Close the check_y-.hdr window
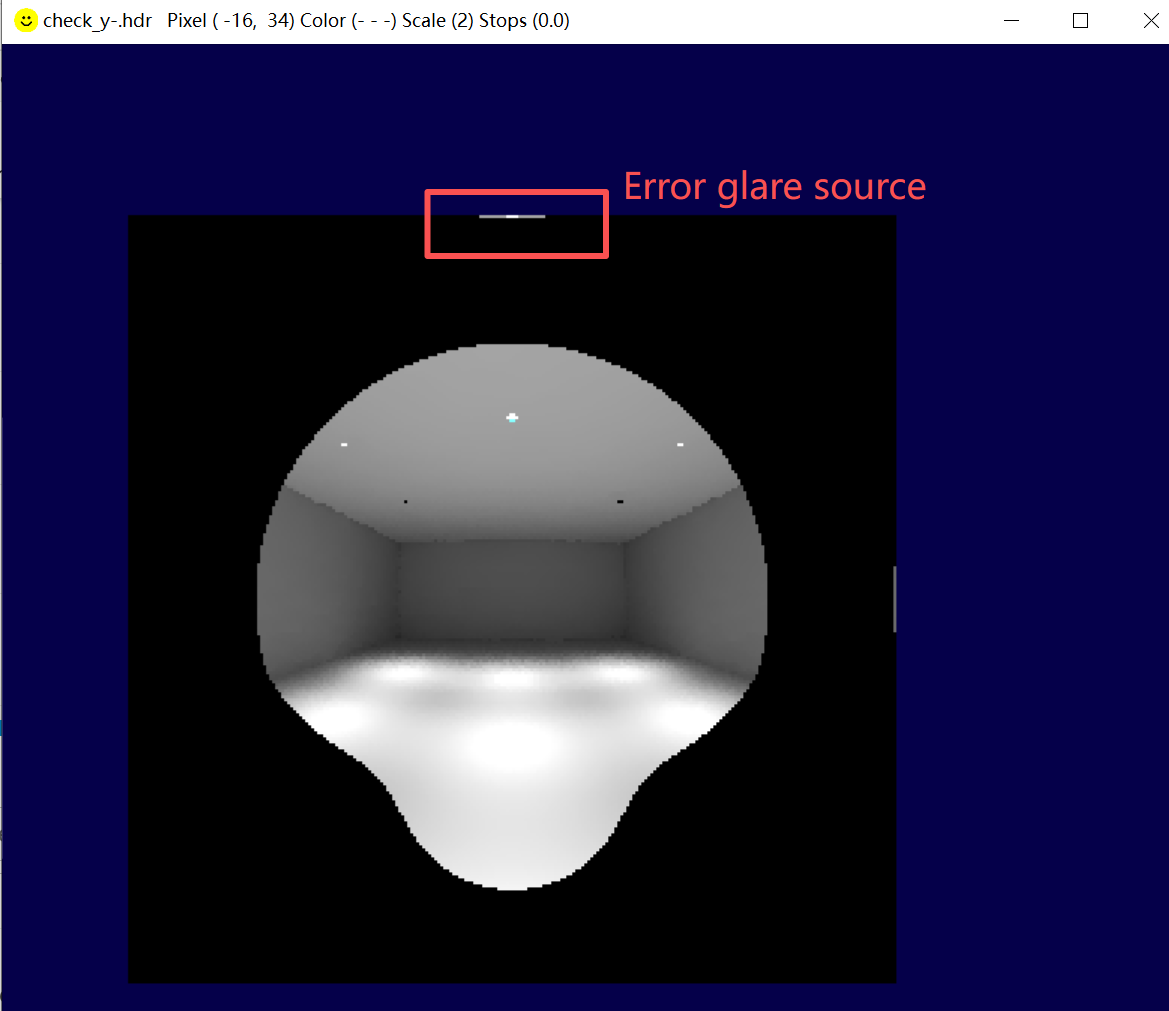 pos(1144,21)
